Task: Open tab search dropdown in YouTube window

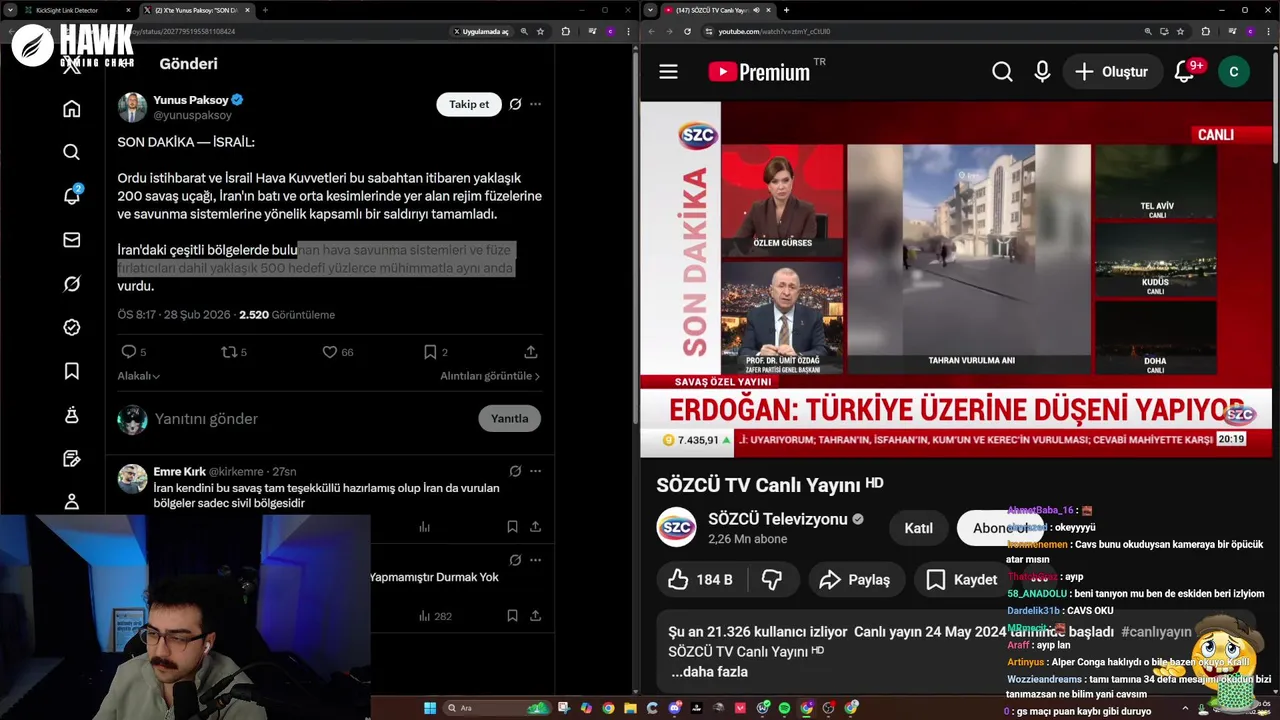Action: pos(650,10)
